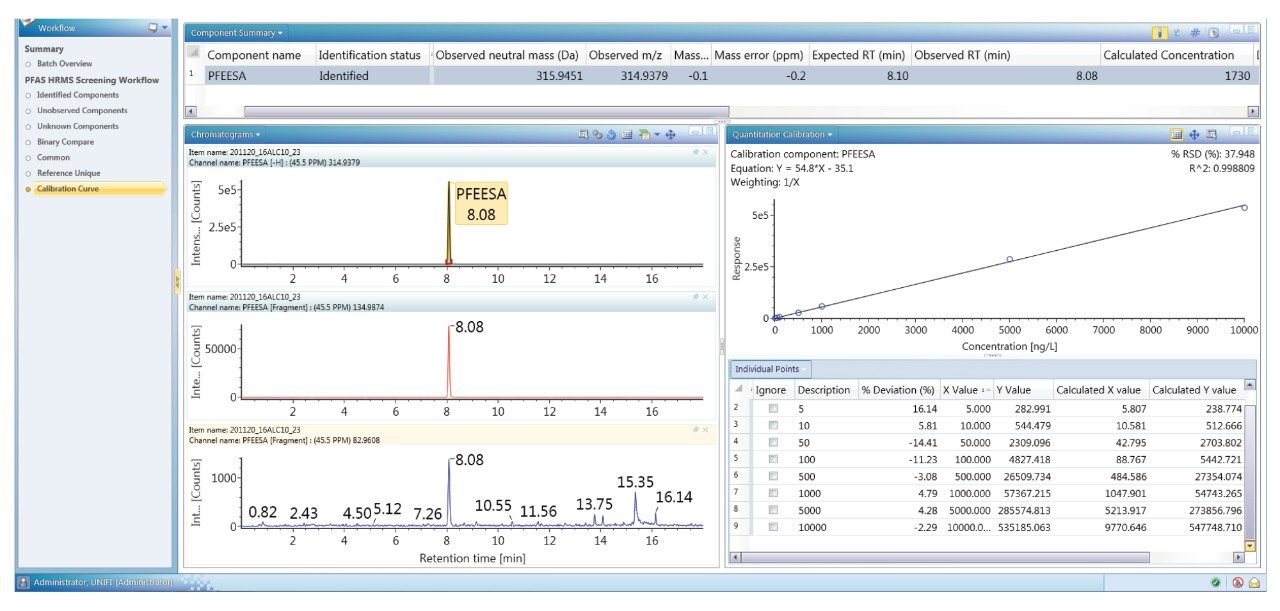Go to Batch Overview in the Summary section

[x=64, y=64]
